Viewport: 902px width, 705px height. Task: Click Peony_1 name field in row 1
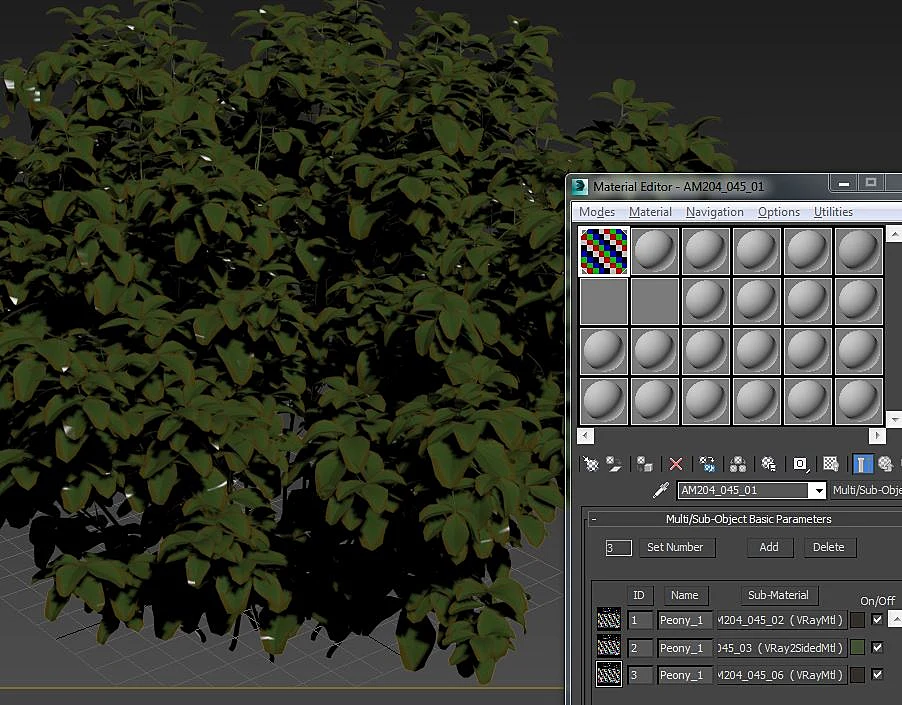click(685, 620)
